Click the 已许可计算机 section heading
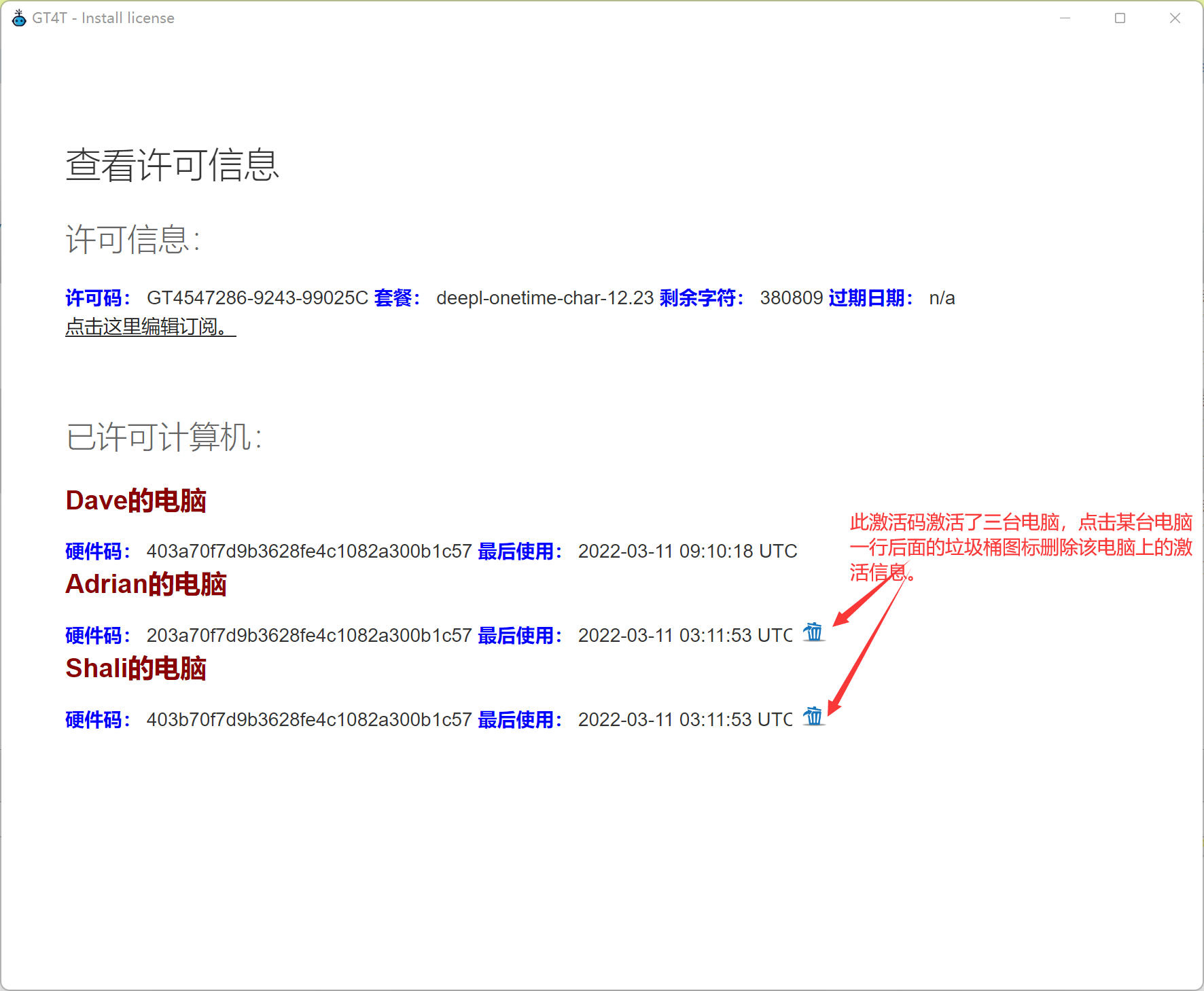 point(164,437)
